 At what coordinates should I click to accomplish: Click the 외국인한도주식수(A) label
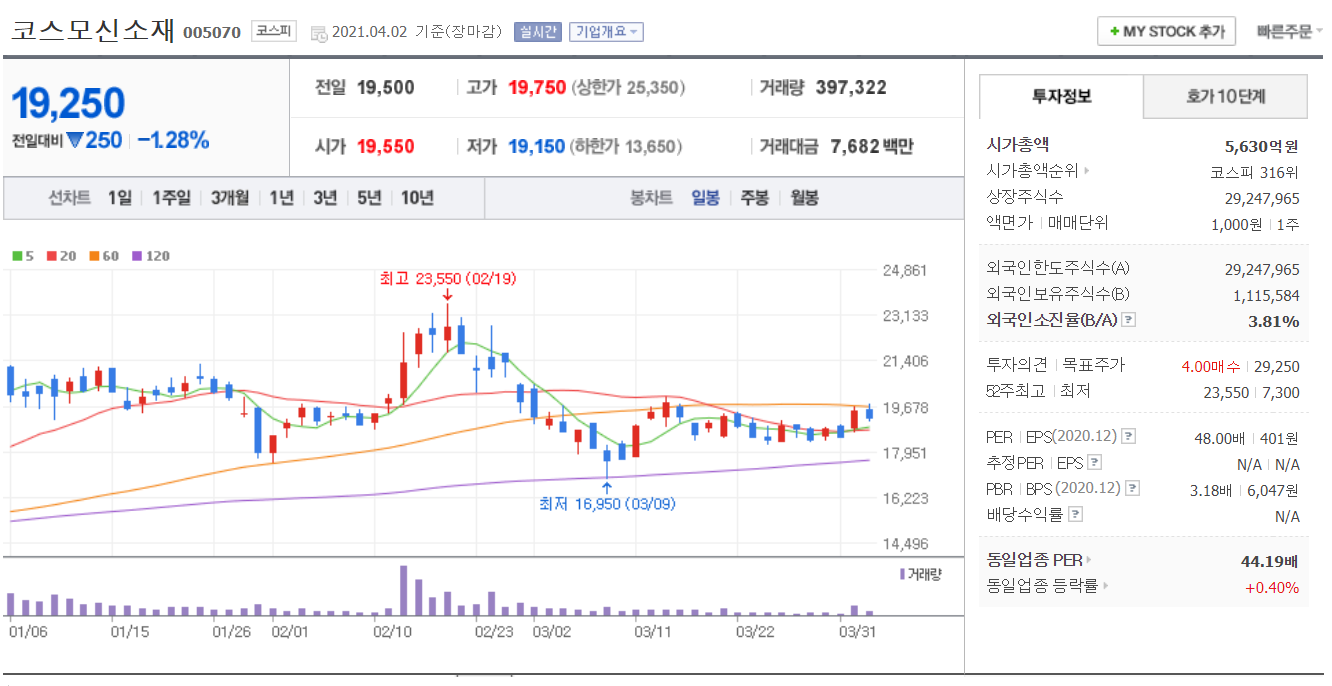point(1059,268)
